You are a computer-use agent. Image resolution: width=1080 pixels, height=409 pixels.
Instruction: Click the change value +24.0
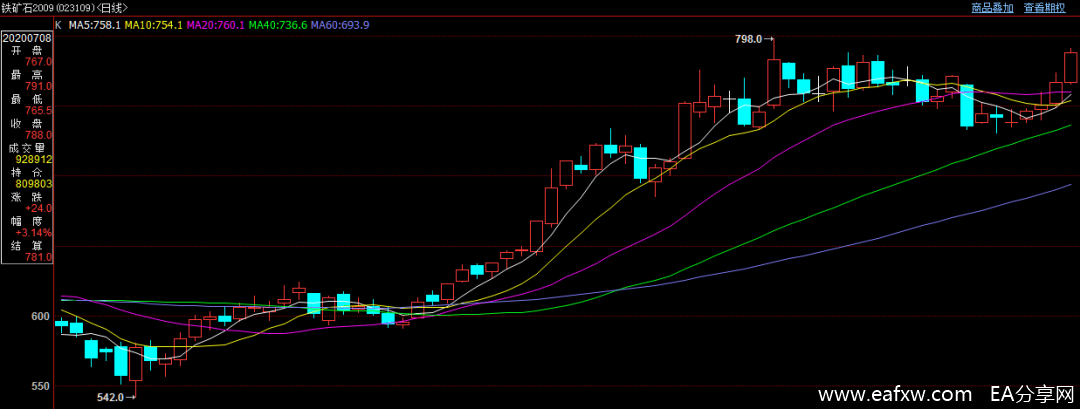[38, 208]
